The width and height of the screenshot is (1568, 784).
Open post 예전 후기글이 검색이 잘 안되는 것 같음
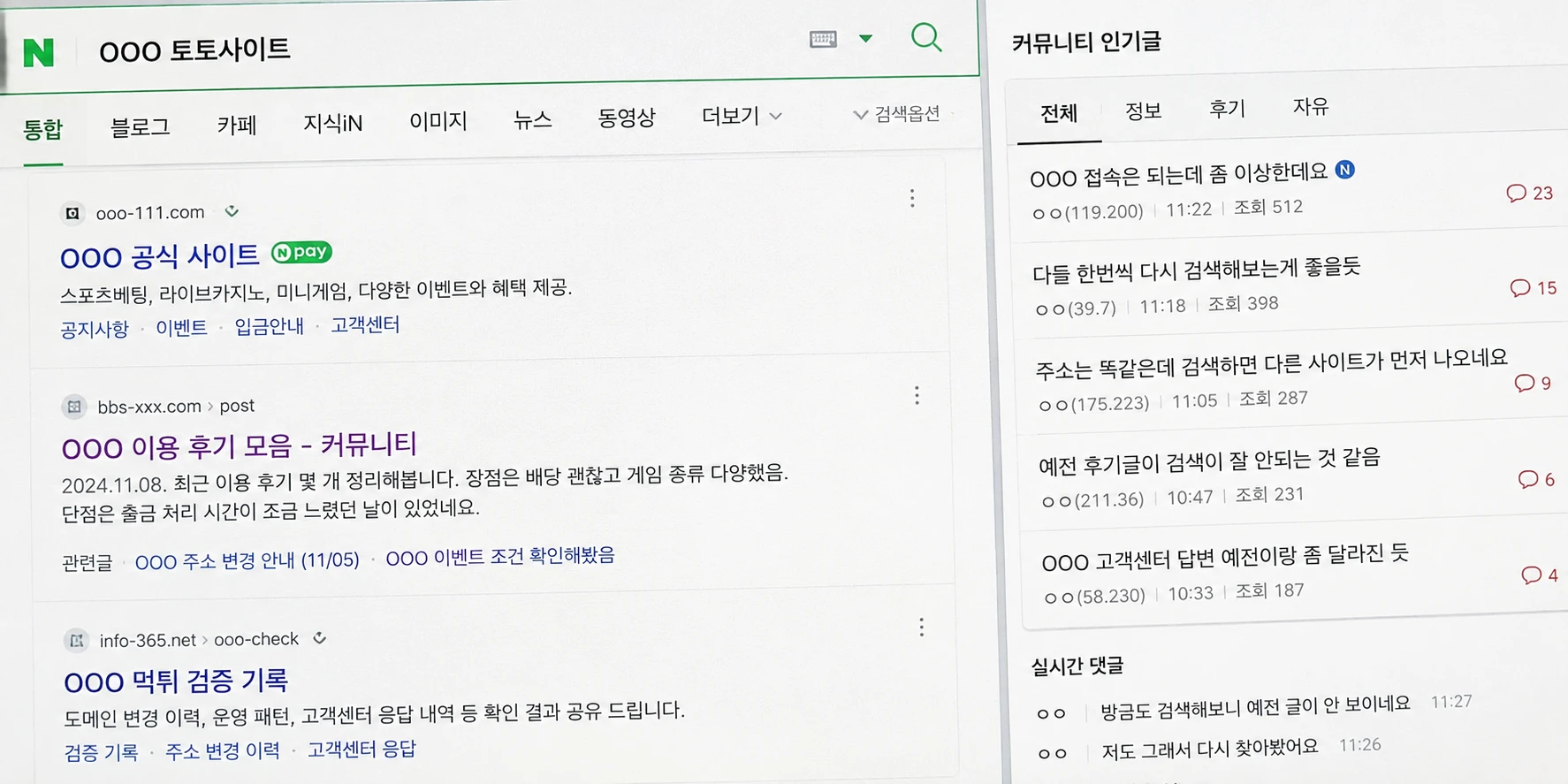[x=1208, y=461]
